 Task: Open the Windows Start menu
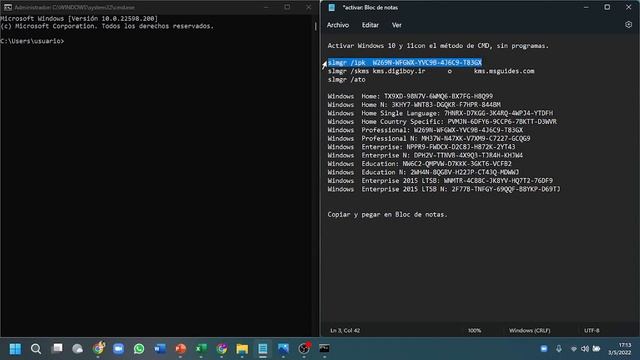coord(15,349)
